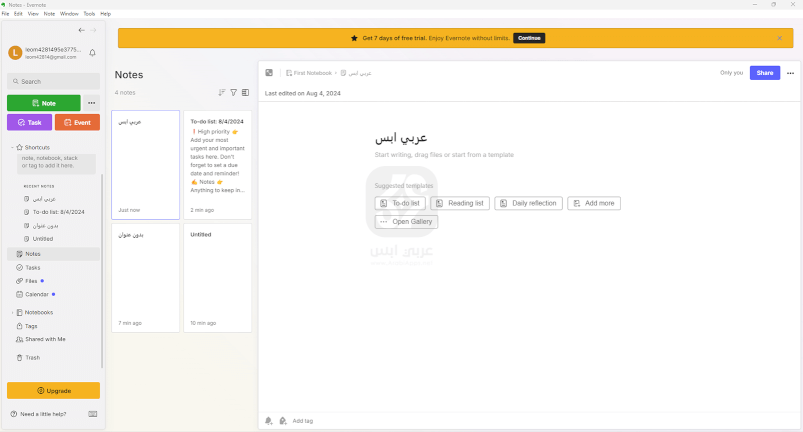
Task: Select Notes in sidebar
Action: pyautogui.click(x=53, y=254)
